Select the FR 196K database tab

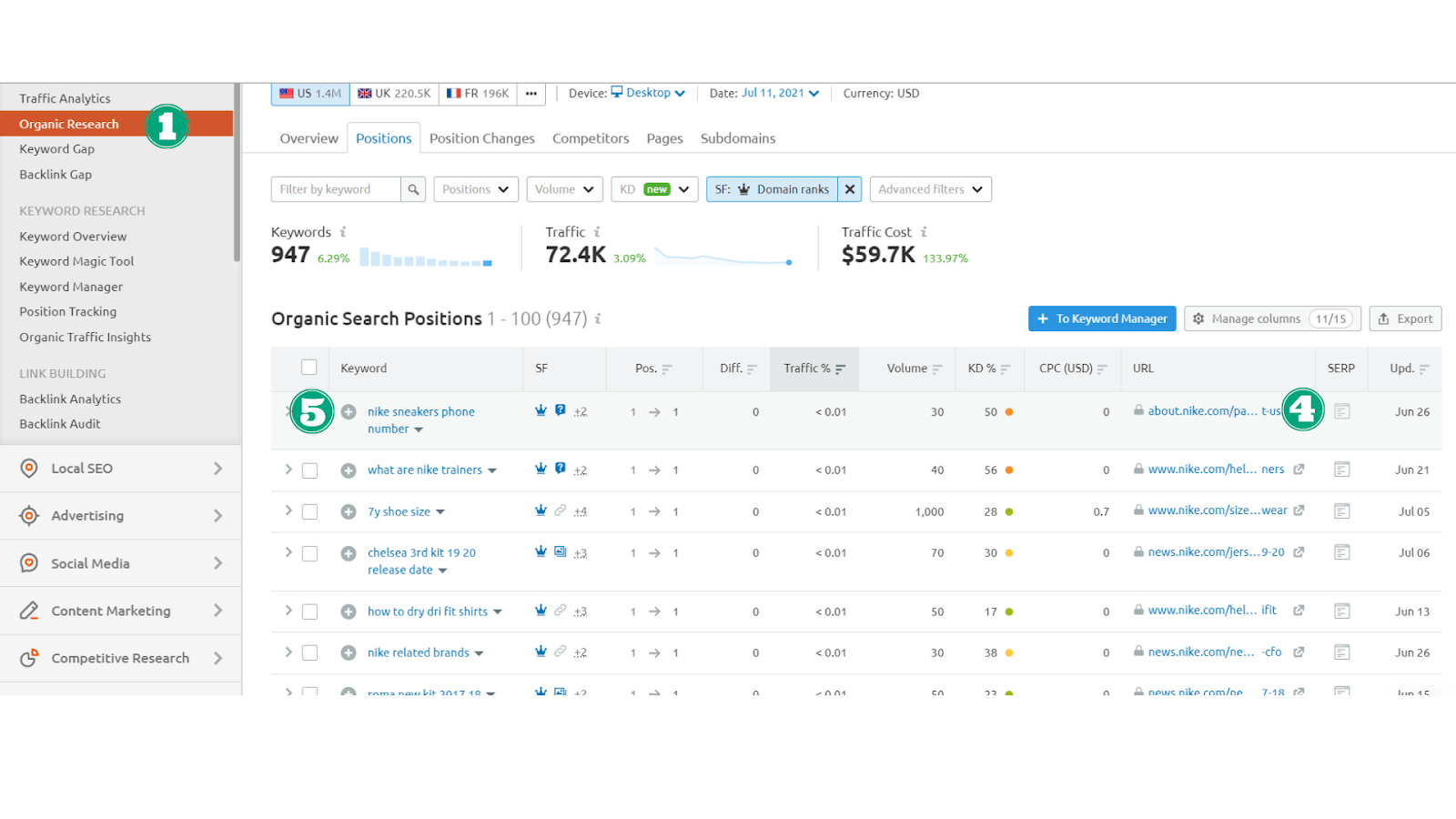(478, 94)
